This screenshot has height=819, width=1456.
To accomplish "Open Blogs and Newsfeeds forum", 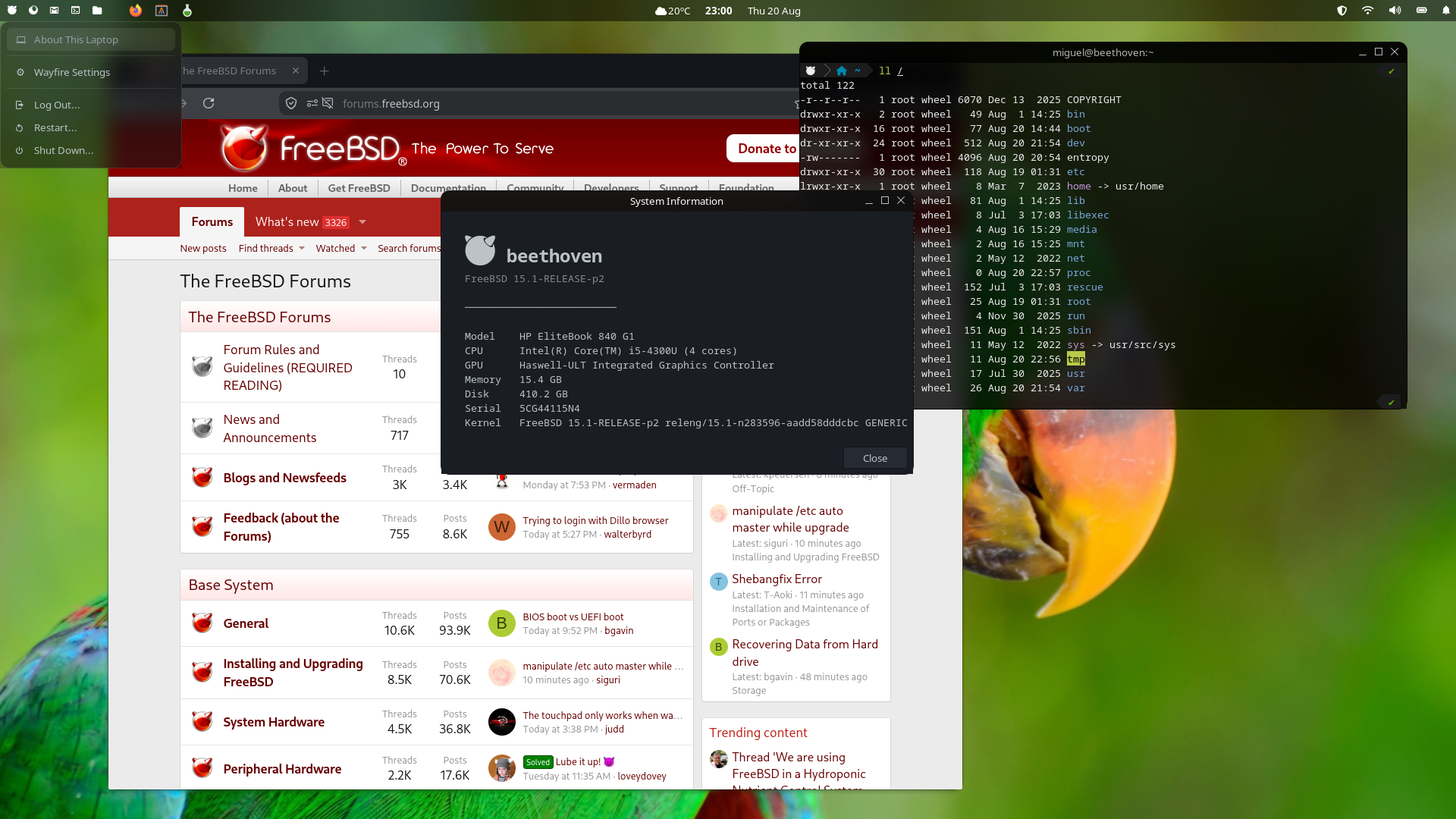I will tap(284, 478).
